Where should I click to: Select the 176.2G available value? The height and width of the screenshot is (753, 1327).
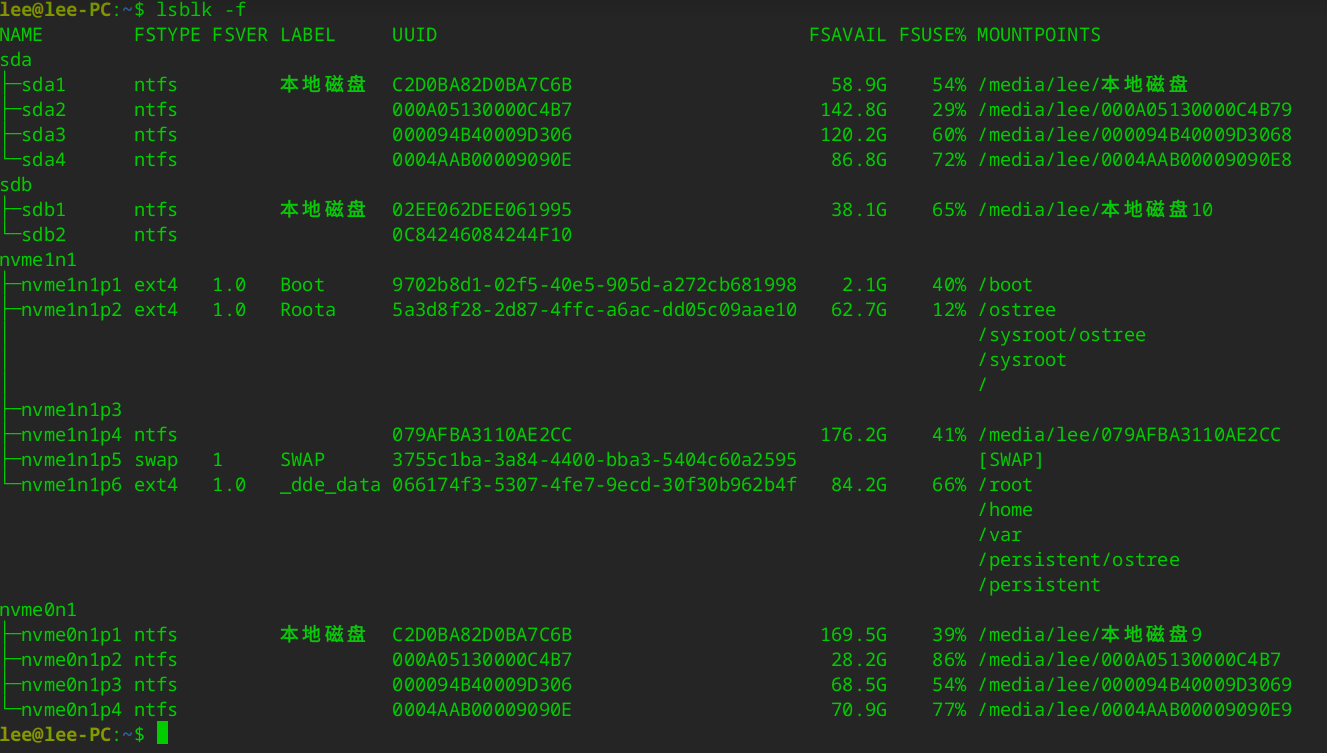coord(853,435)
